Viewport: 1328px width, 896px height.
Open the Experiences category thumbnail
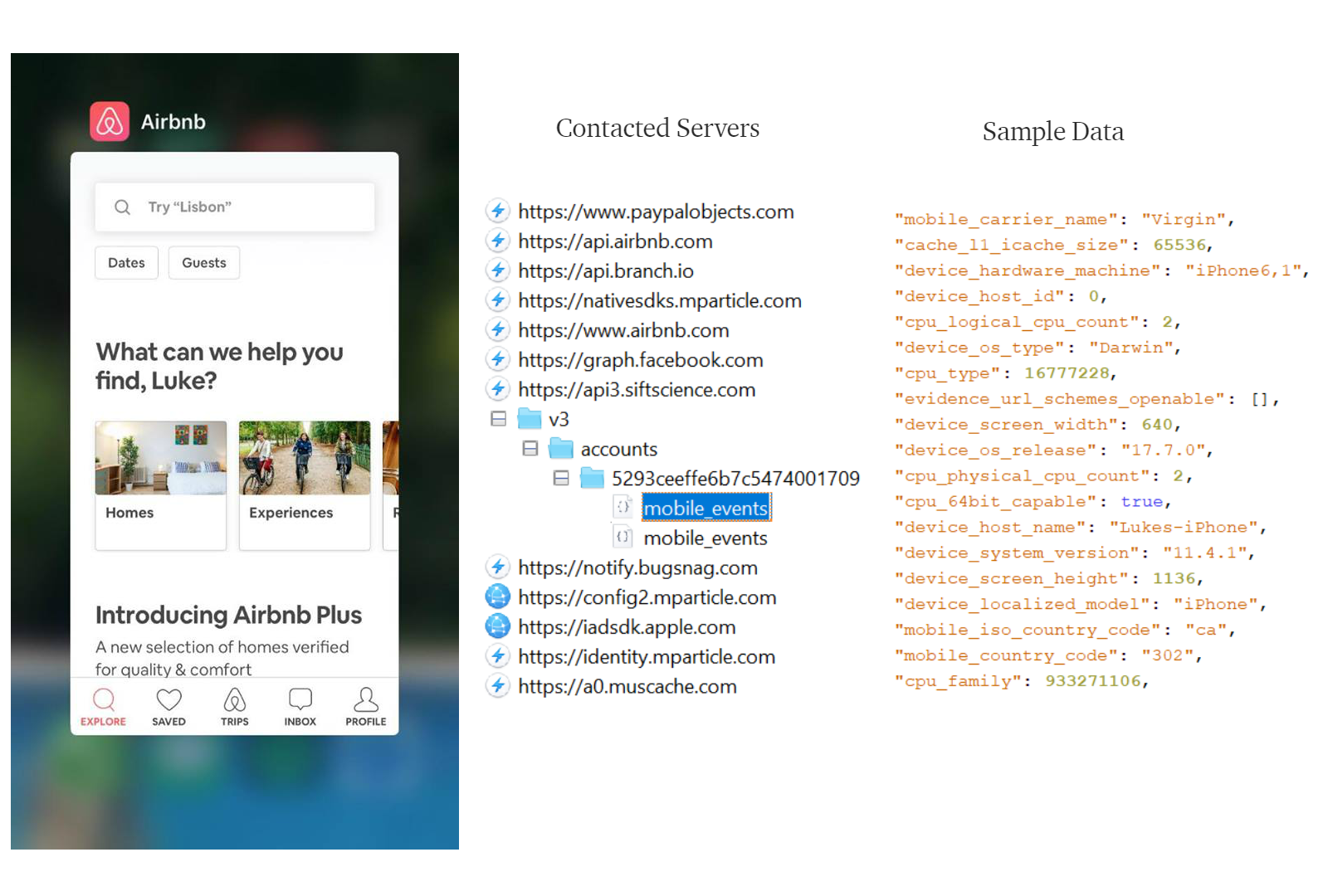point(305,459)
